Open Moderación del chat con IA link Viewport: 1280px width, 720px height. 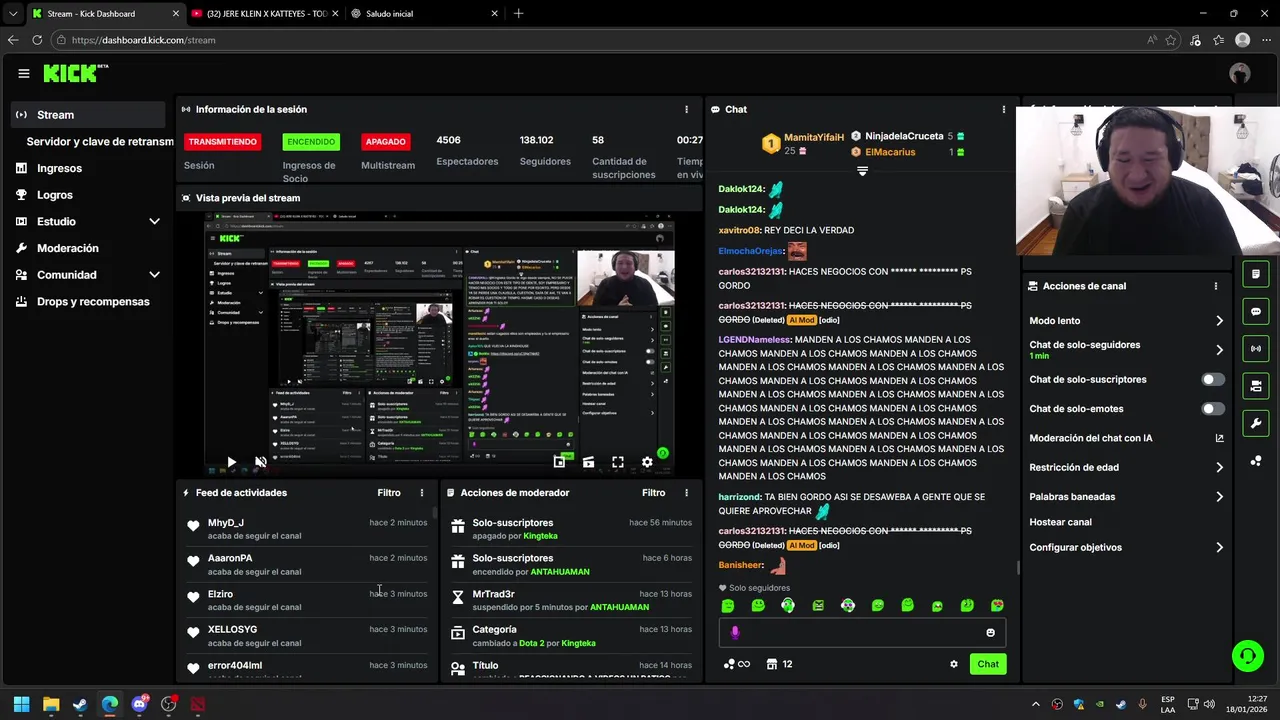click(1126, 438)
